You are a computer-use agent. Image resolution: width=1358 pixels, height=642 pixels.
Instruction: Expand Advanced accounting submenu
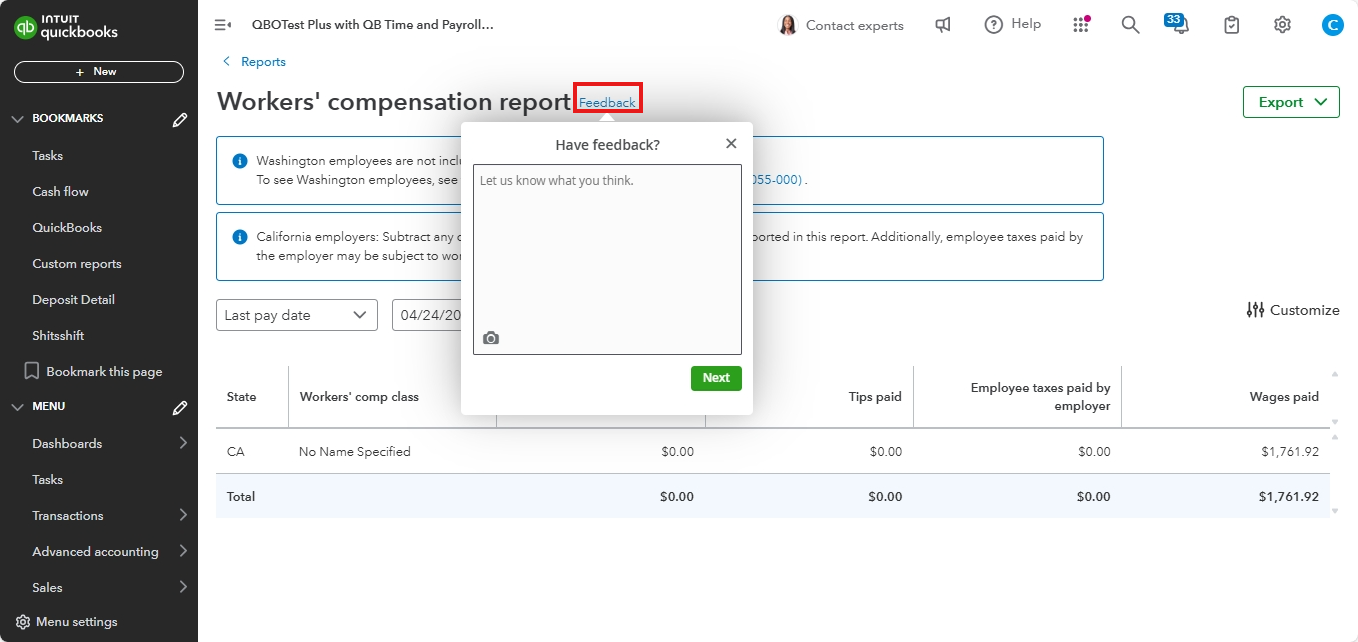pyautogui.click(x=184, y=551)
